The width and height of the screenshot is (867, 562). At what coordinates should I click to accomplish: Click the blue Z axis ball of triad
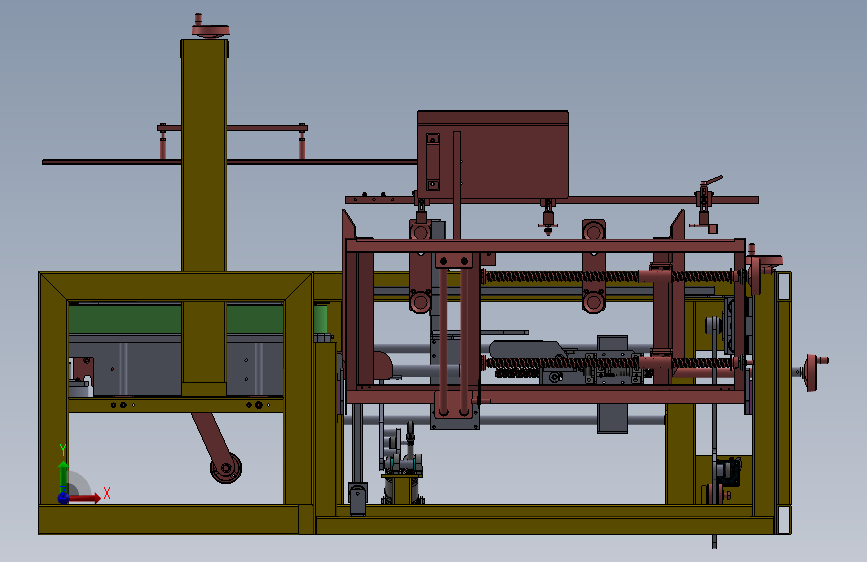[64, 498]
